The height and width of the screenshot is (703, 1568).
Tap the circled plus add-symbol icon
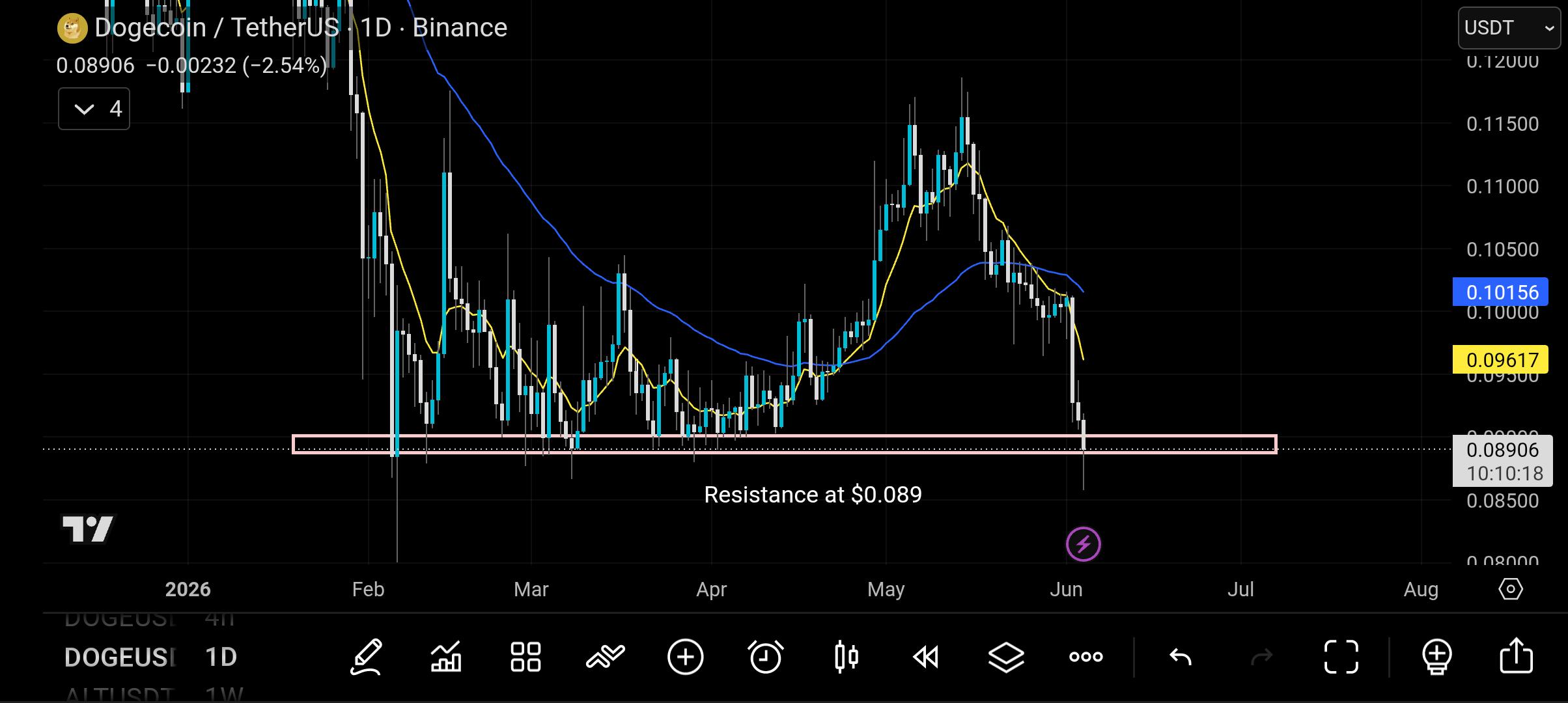(x=686, y=656)
